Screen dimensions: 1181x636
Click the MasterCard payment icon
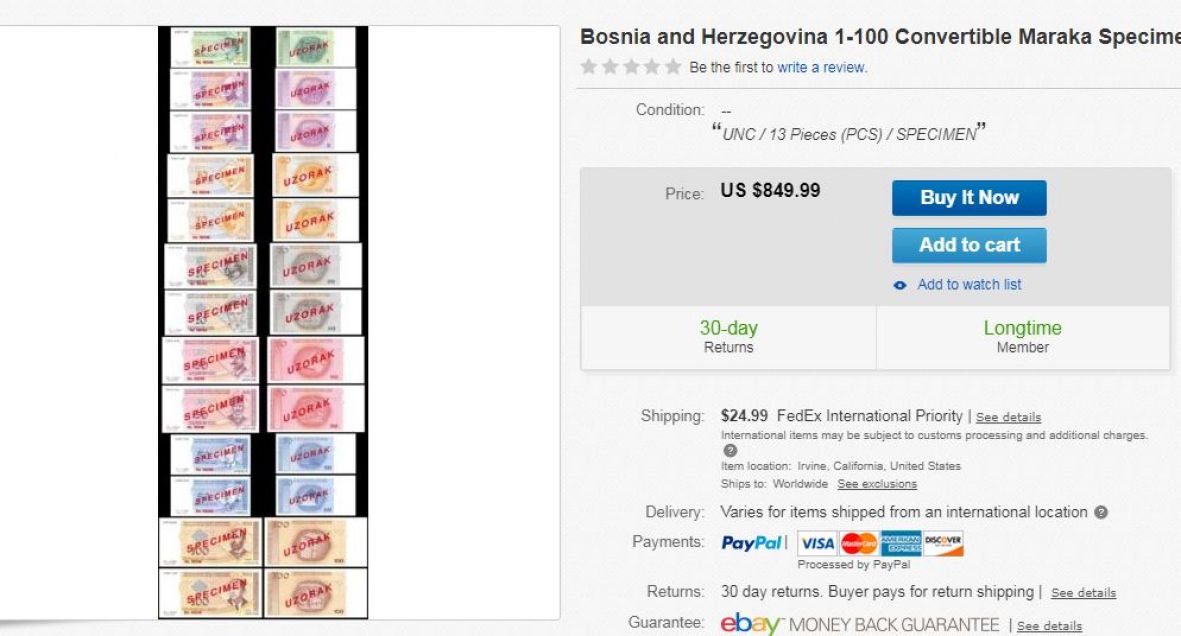pyautogui.click(x=858, y=543)
